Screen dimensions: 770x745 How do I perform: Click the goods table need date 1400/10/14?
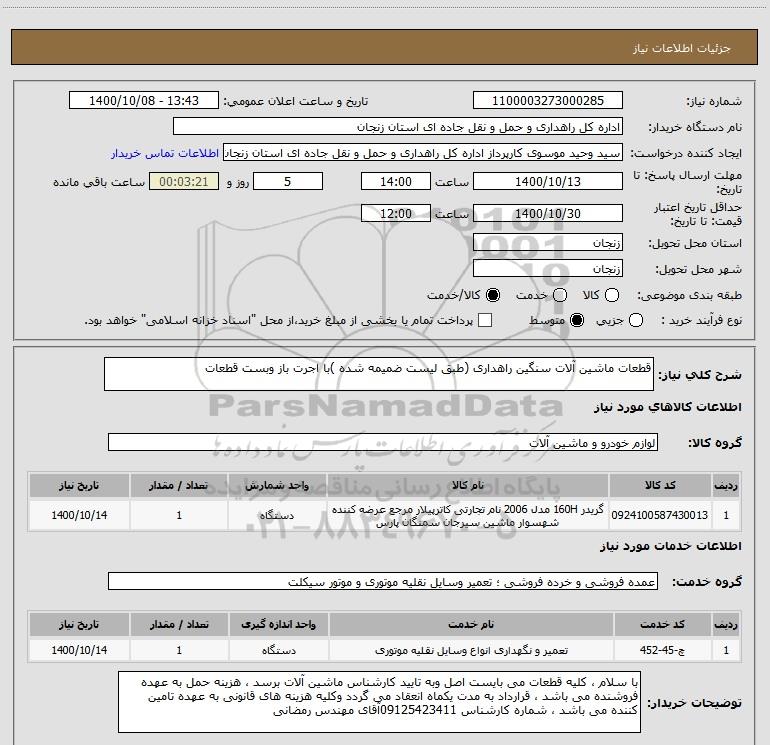[79, 515]
